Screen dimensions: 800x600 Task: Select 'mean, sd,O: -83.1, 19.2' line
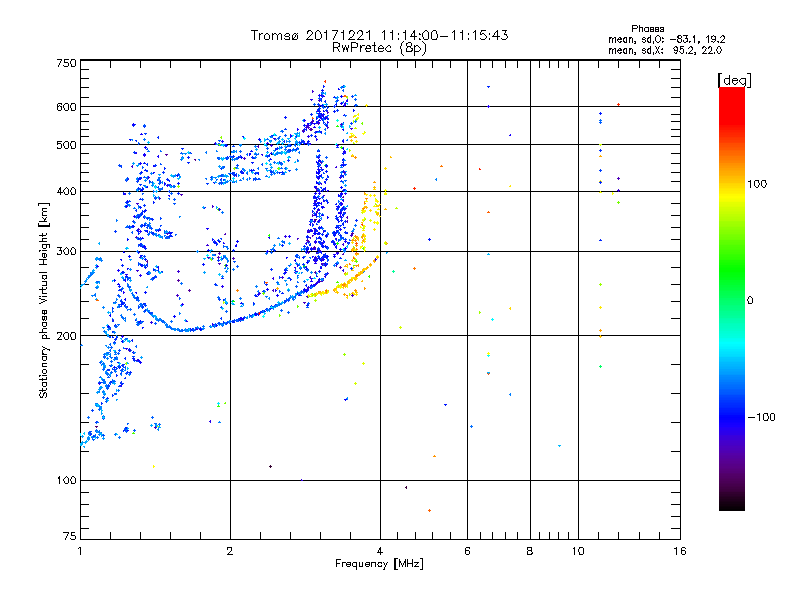pos(666,39)
